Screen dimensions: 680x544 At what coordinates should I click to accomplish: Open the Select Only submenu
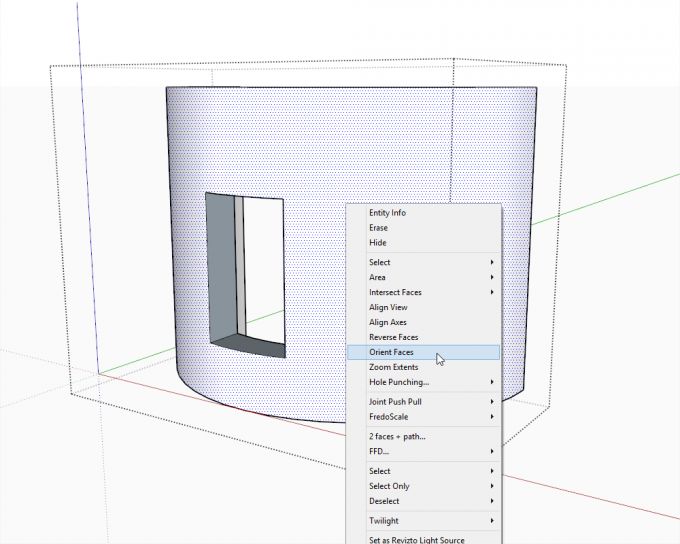pyautogui.click(x=388, y=486)
